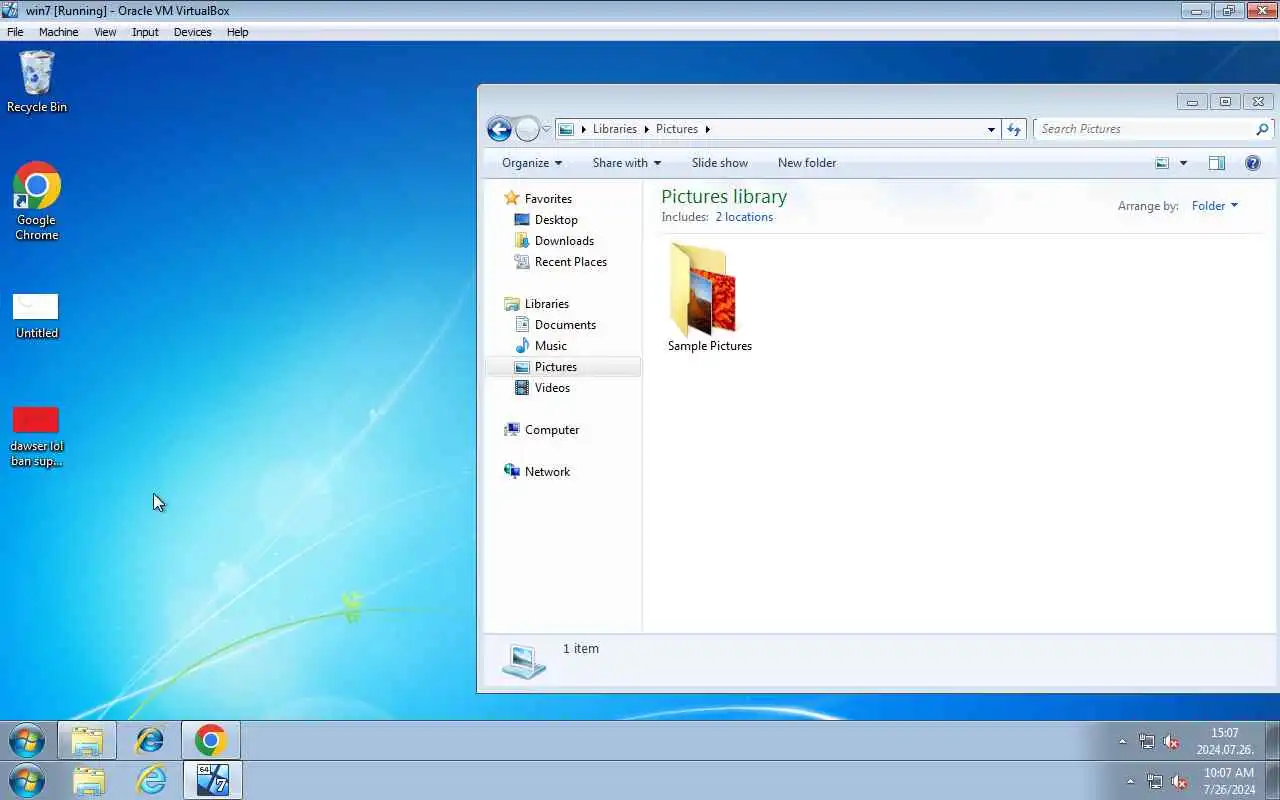Show hidden icons in guest tray
This screenshot has width=1280, height=800.
coord(1122,742)
